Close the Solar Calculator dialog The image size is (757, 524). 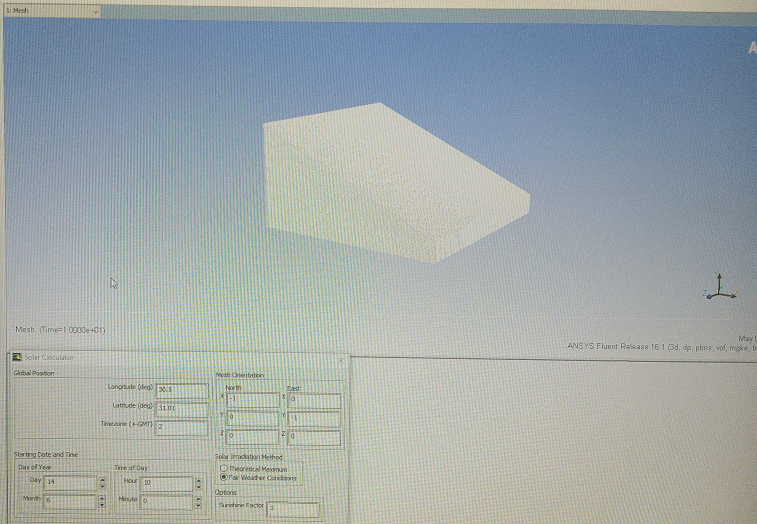[x=341, y=360]
